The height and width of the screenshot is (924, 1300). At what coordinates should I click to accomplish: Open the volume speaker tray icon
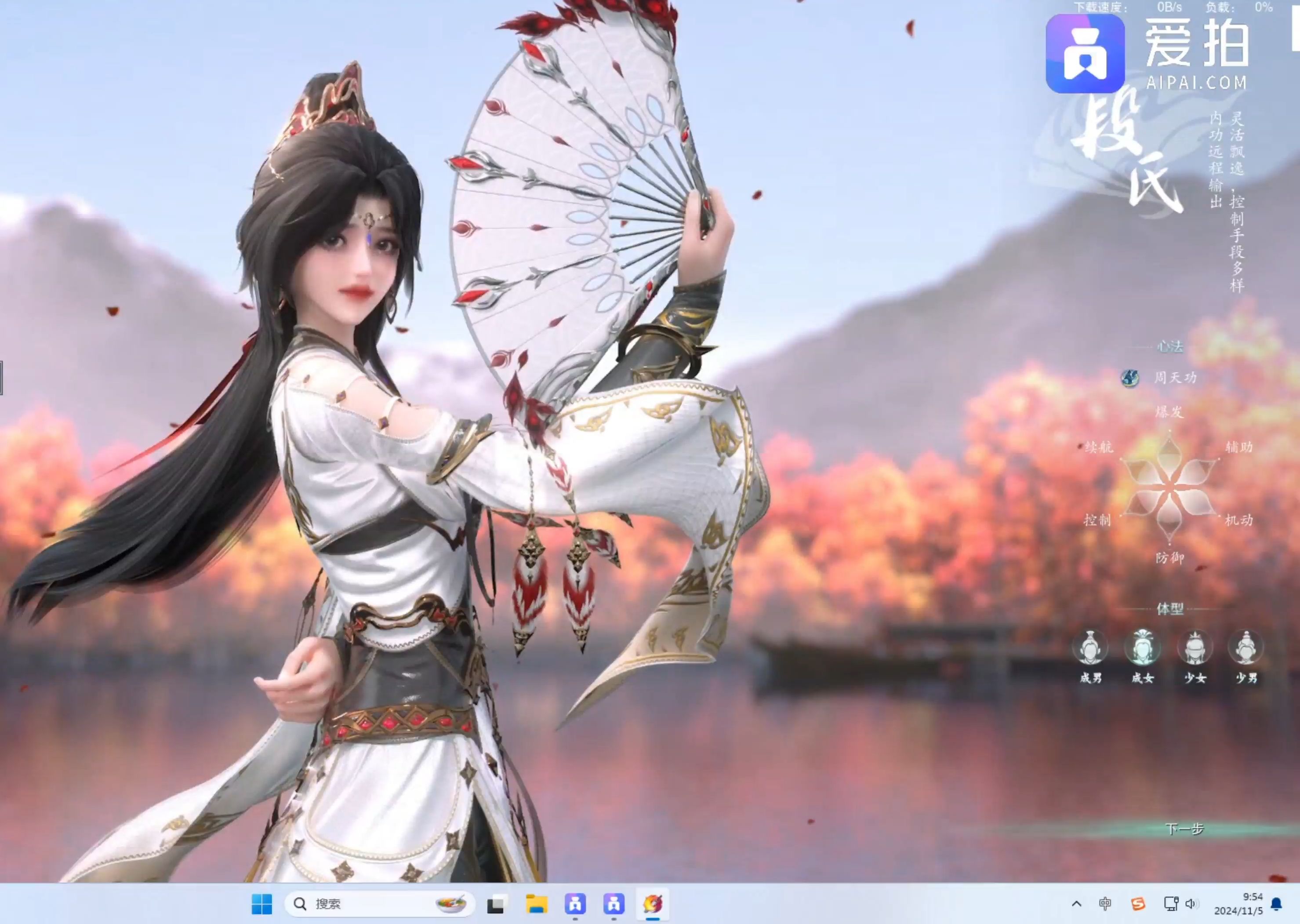coord(1192,903)
